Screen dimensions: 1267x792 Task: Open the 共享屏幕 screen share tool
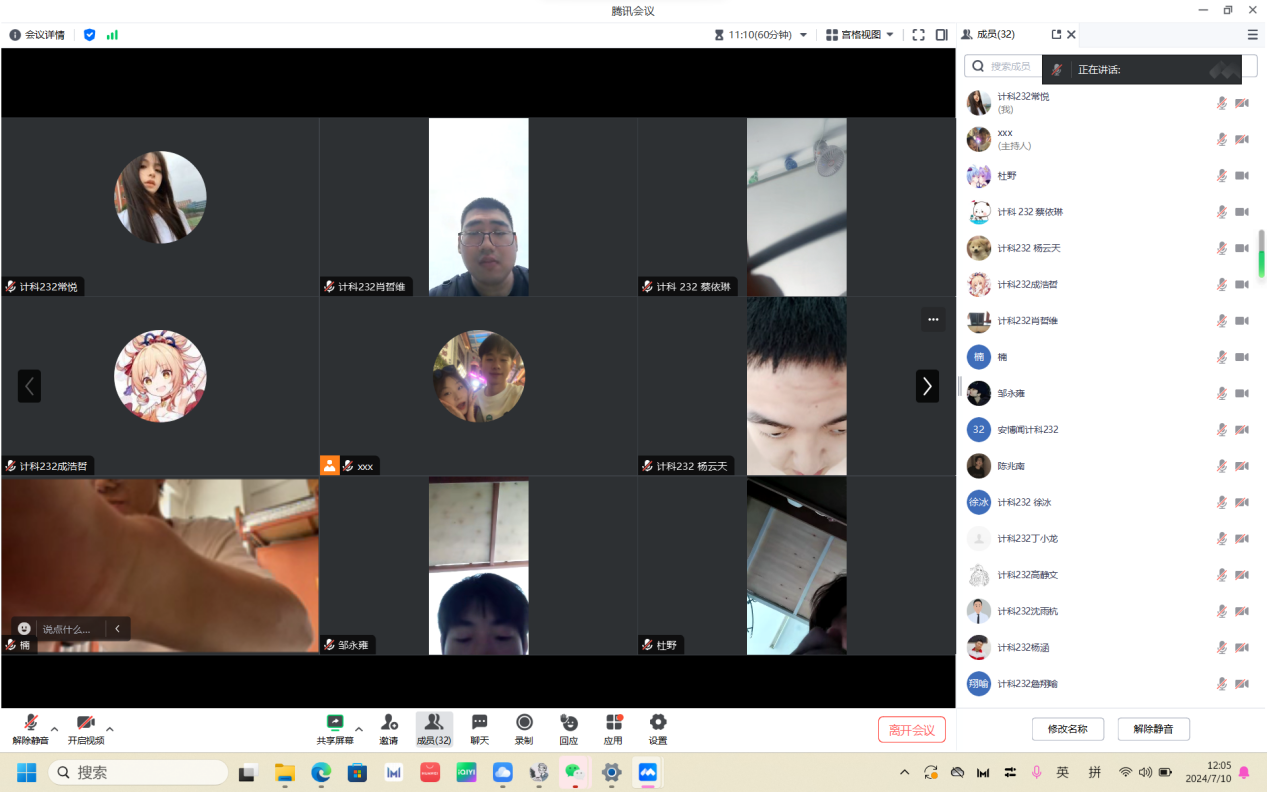(334, 728)
